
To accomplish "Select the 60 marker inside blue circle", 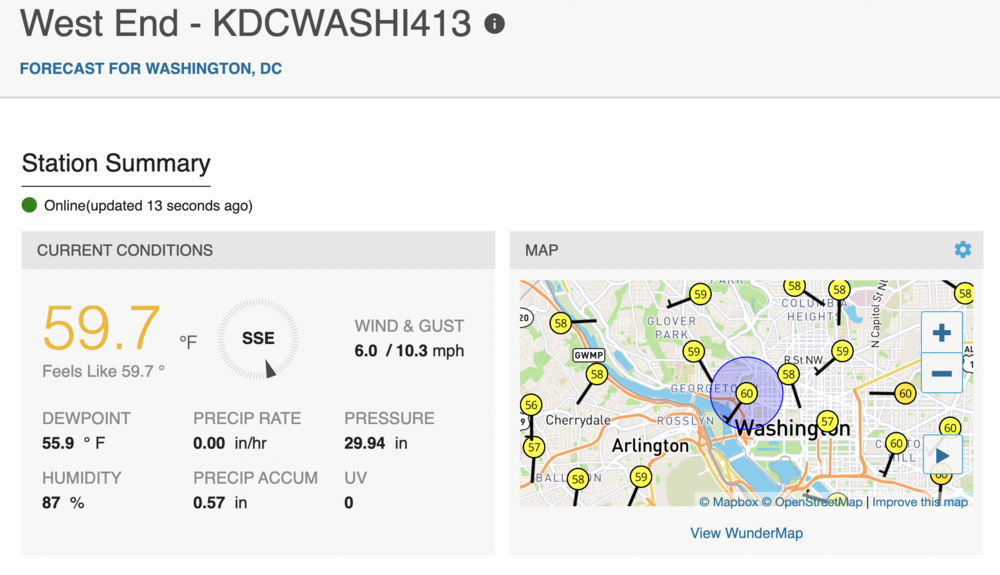I will tap(746, 393).
